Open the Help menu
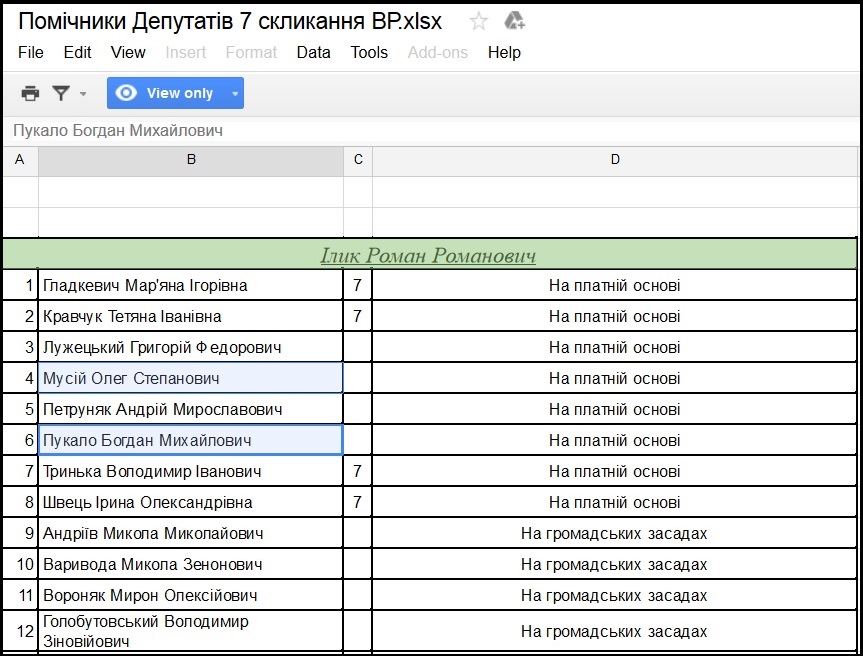The image size is (863, 656). pos(504,52)
